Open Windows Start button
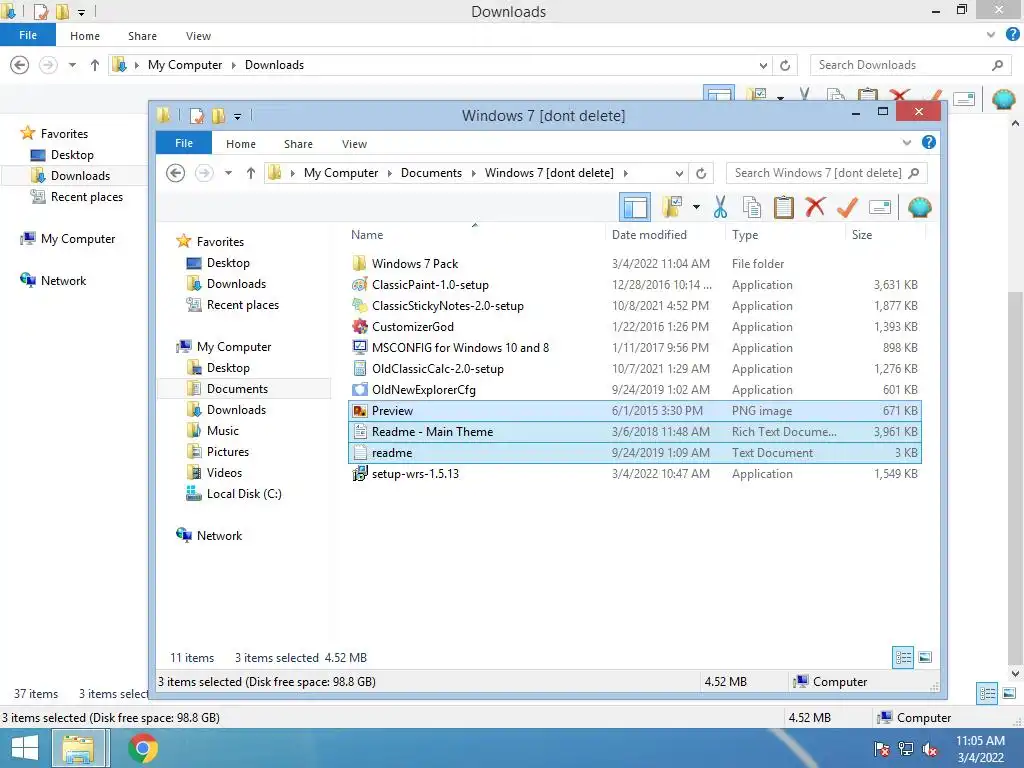The width and height of the screenshot is (1024, 768). click(24, 748)
